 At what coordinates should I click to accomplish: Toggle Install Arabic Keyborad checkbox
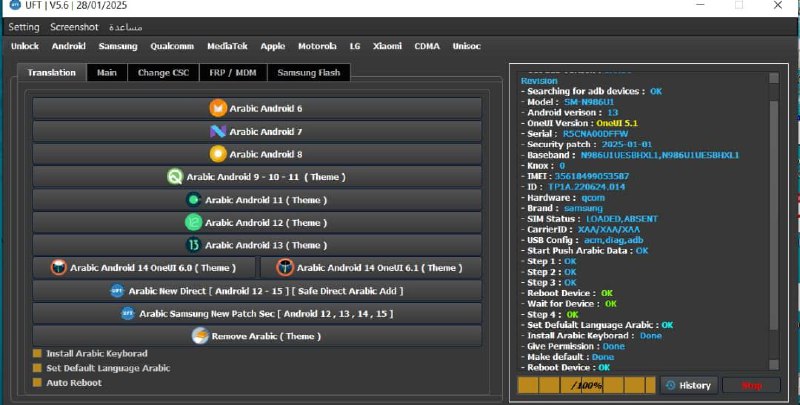click(37, 353)
